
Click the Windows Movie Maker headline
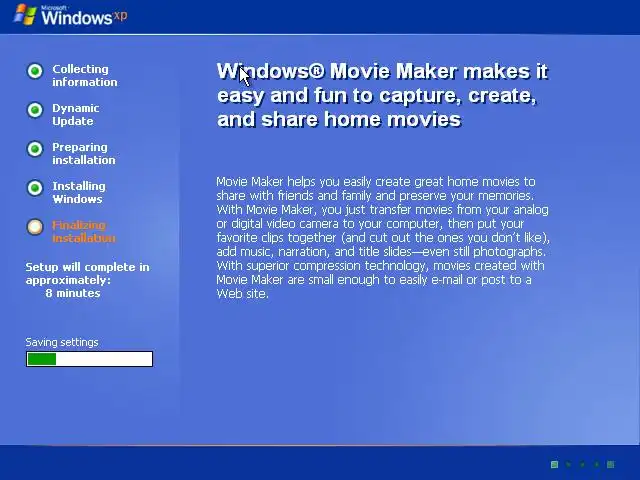[x=382, y=95]
